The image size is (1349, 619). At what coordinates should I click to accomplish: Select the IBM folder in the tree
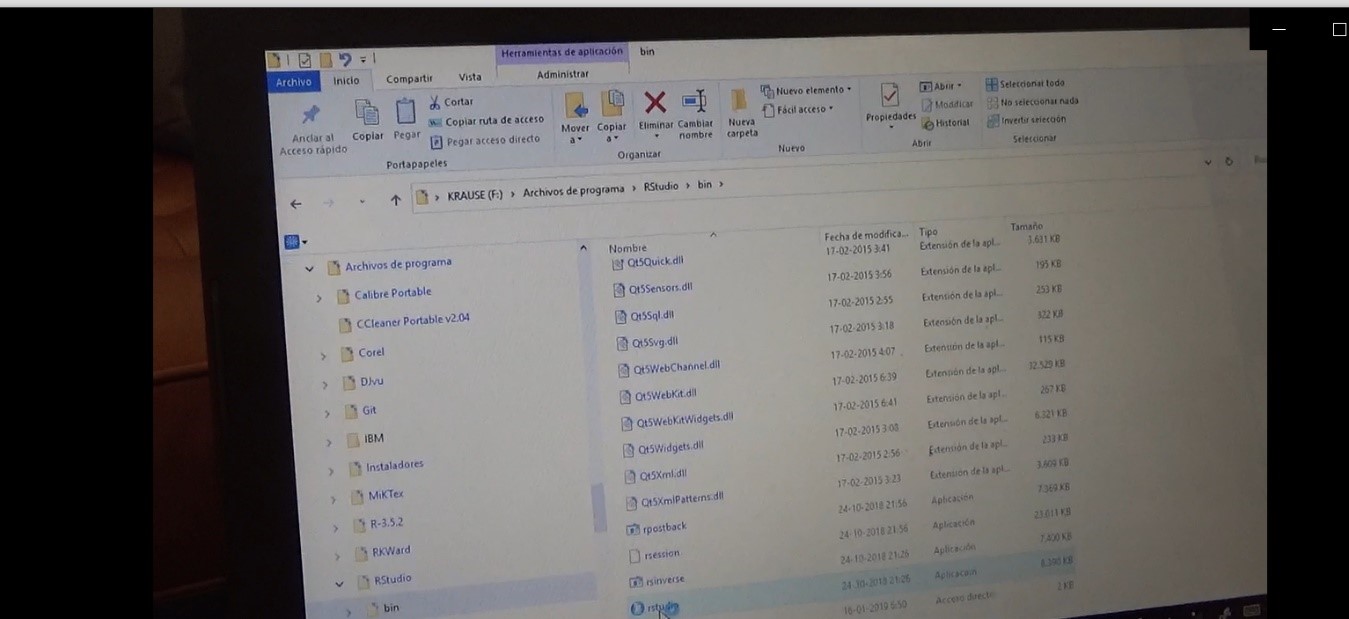(365, 439)
